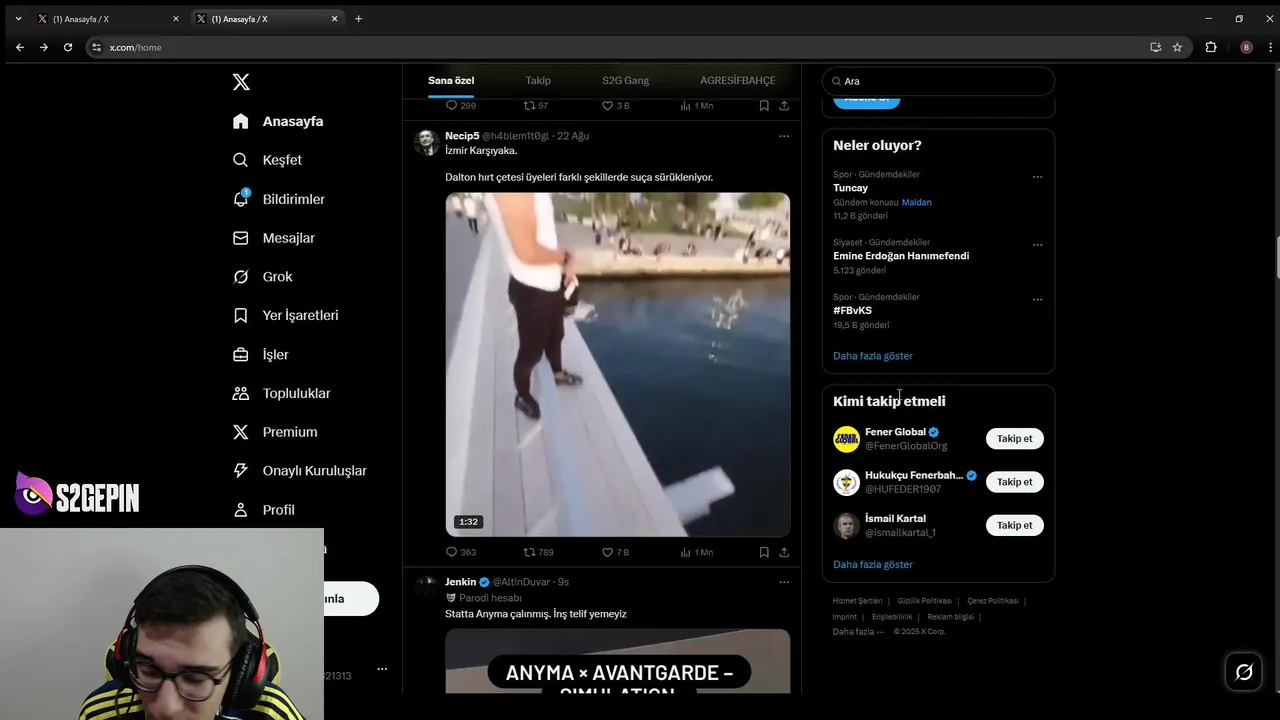
Task: Open options for Tuncay trend
Action: click(1037, 177)
